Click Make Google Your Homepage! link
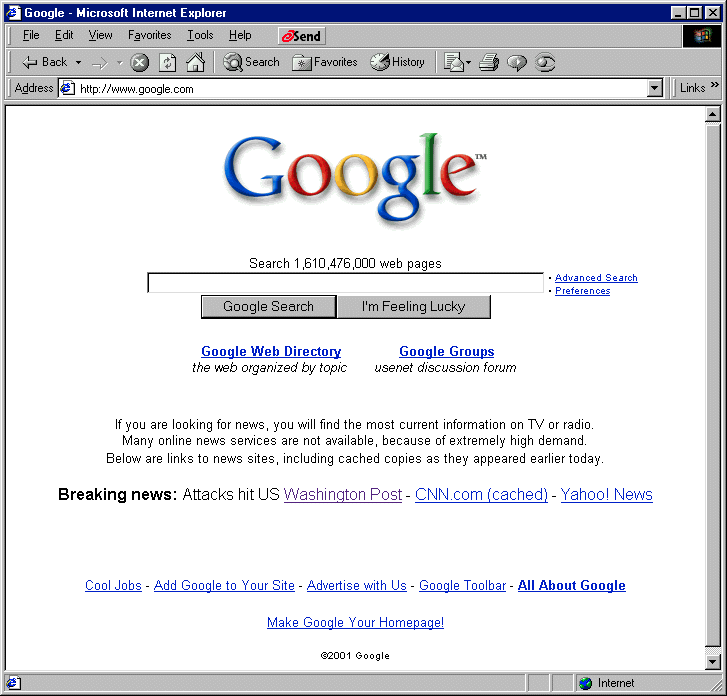Viewport: 727px width, 696px height. tap(355, 623)
